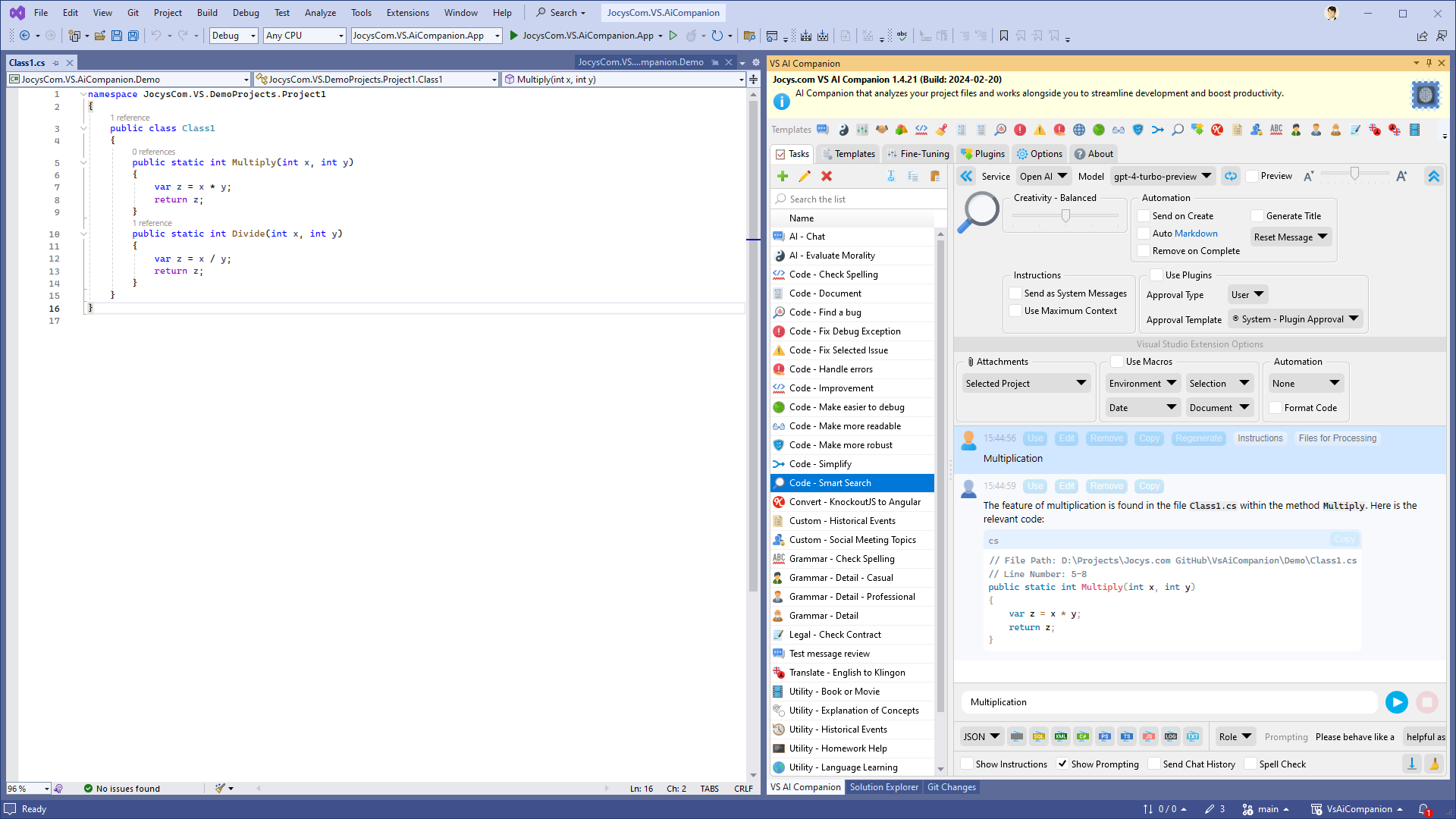Open the Reset Message dropdown
1456x819 pixels.
1291,237
